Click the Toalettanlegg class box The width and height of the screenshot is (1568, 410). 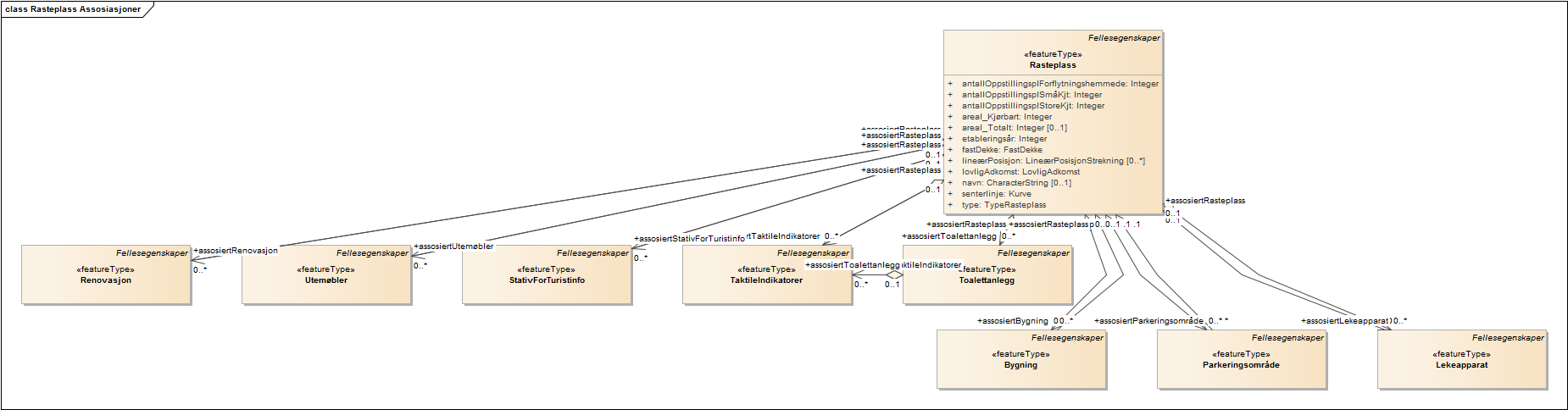pyautogui.click(x=987, y=286)
